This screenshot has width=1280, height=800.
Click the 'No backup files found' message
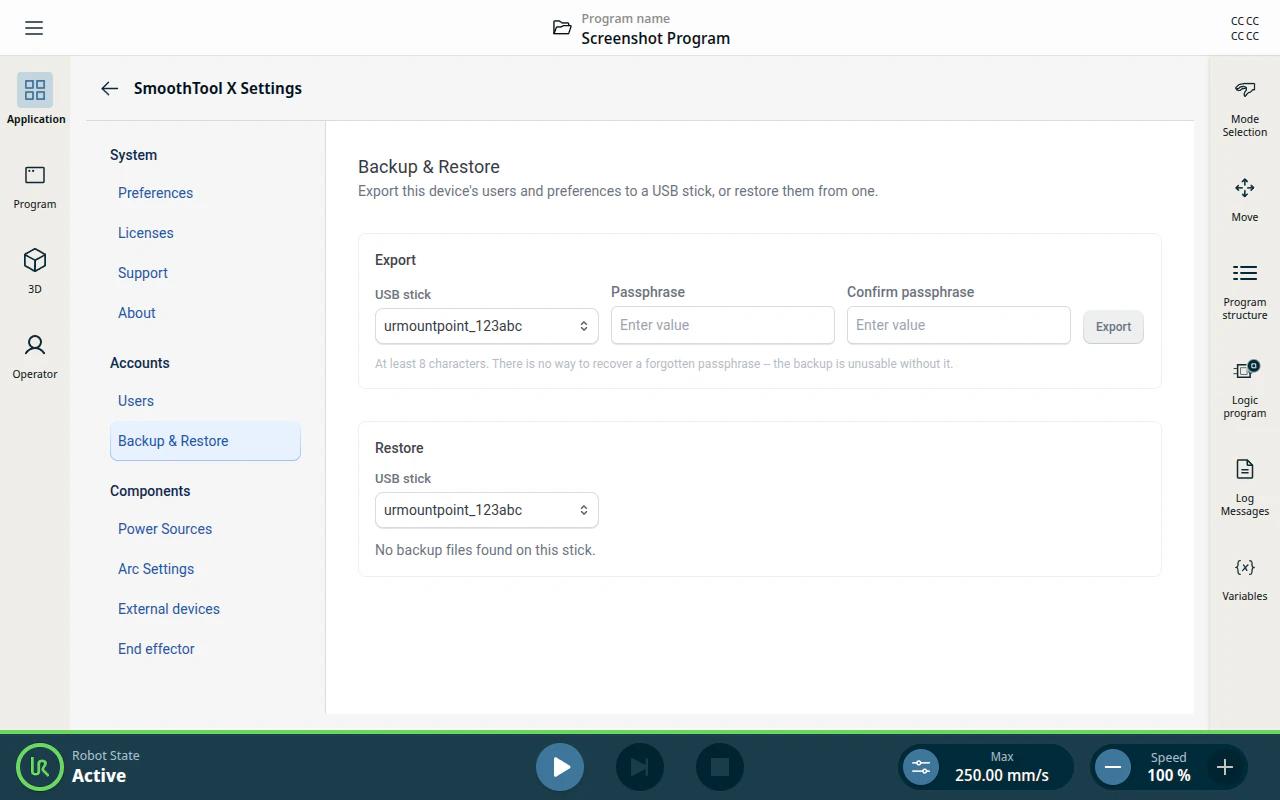coord(485,550)
